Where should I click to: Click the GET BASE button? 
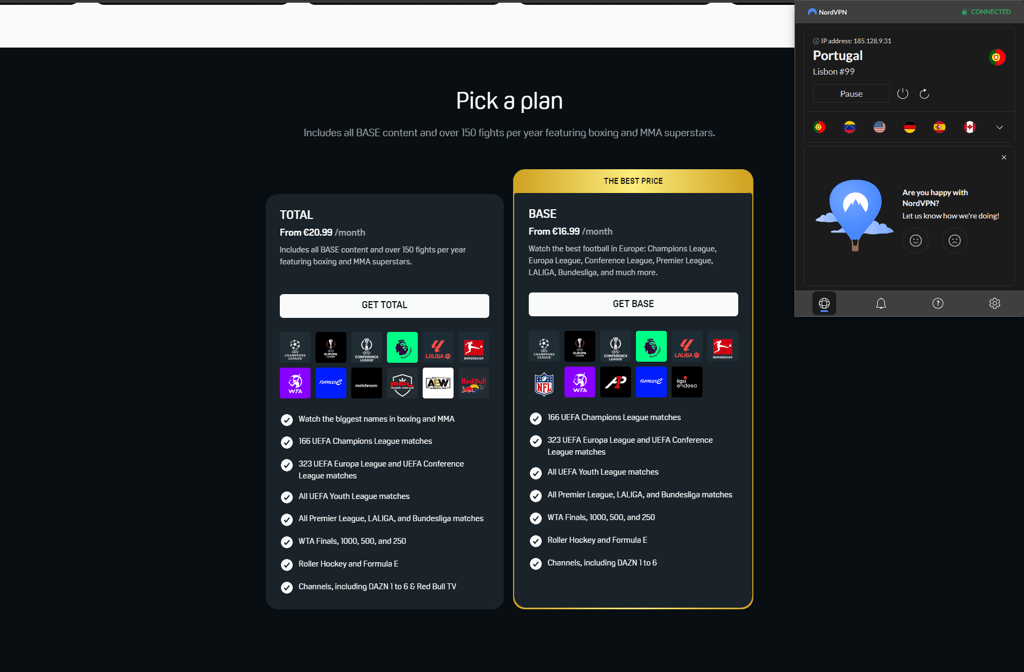[x=633, y=304]
